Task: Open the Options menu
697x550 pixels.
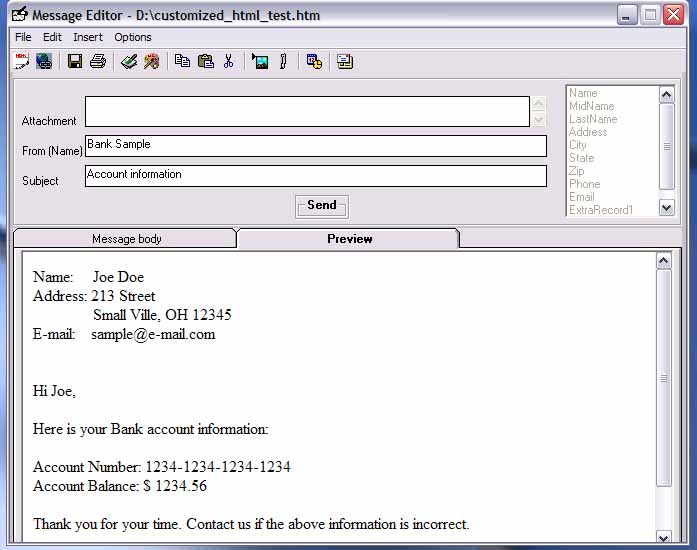Action: pos(133,37)
